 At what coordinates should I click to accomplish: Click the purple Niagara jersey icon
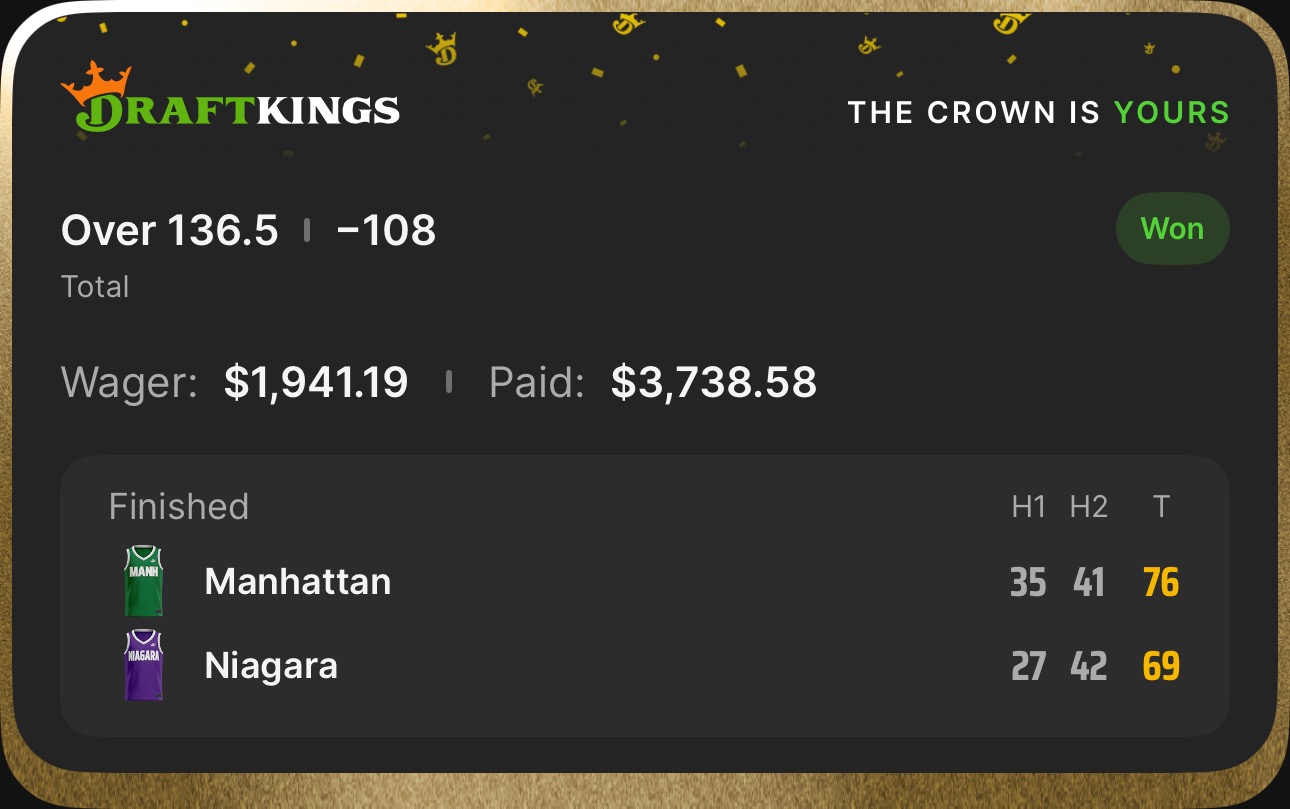pyautogui.click(x=144, y=665)
